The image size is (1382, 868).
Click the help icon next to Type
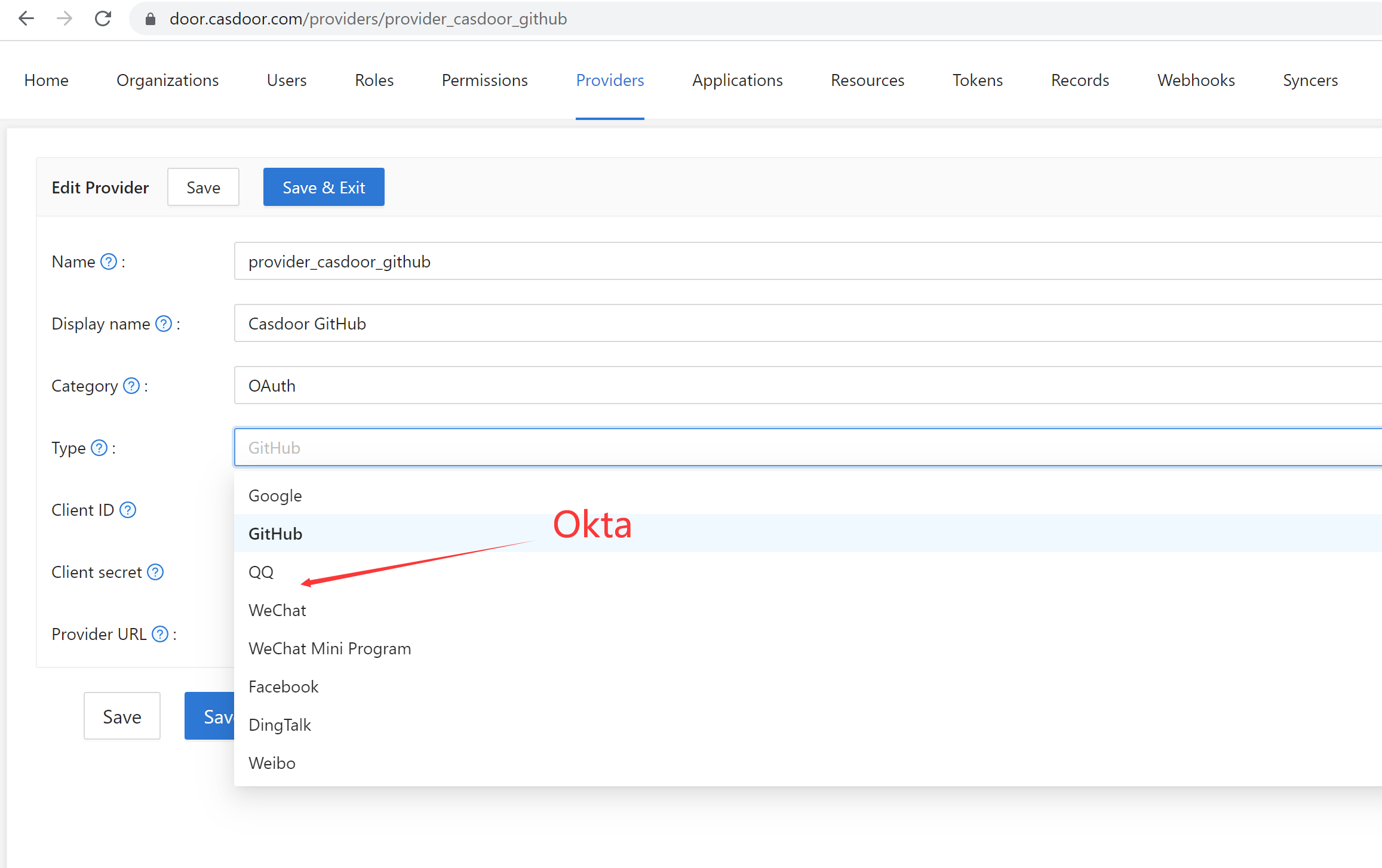[98, 448]
